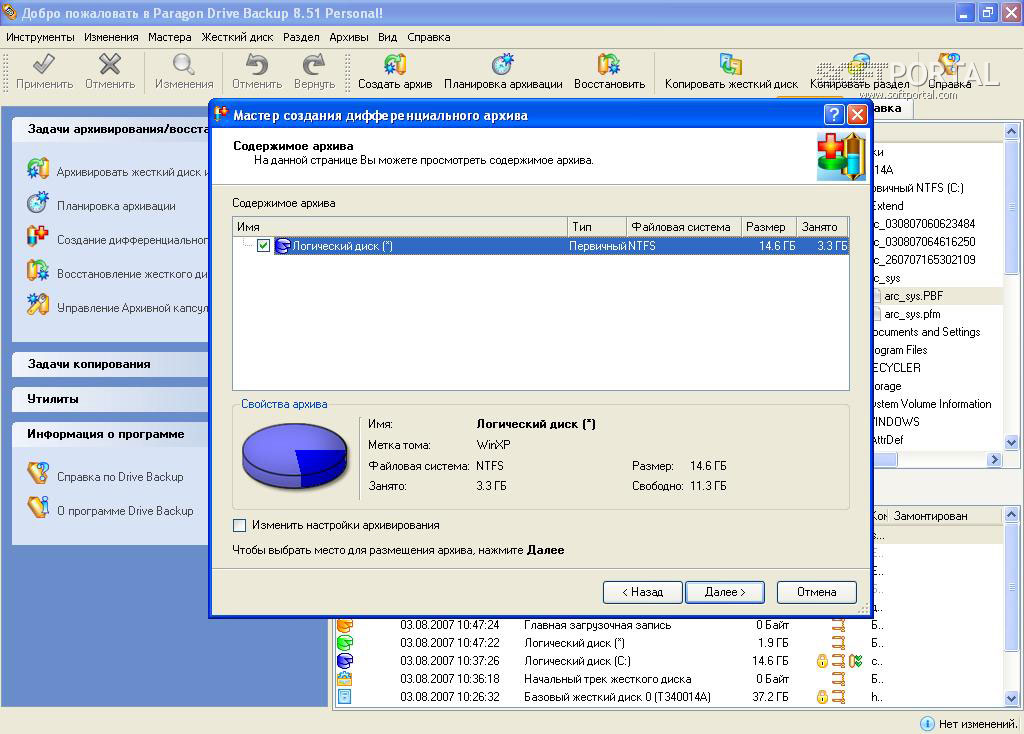Open the Инструменты menu
This screenshot has height=734, width=1024.
40,37
